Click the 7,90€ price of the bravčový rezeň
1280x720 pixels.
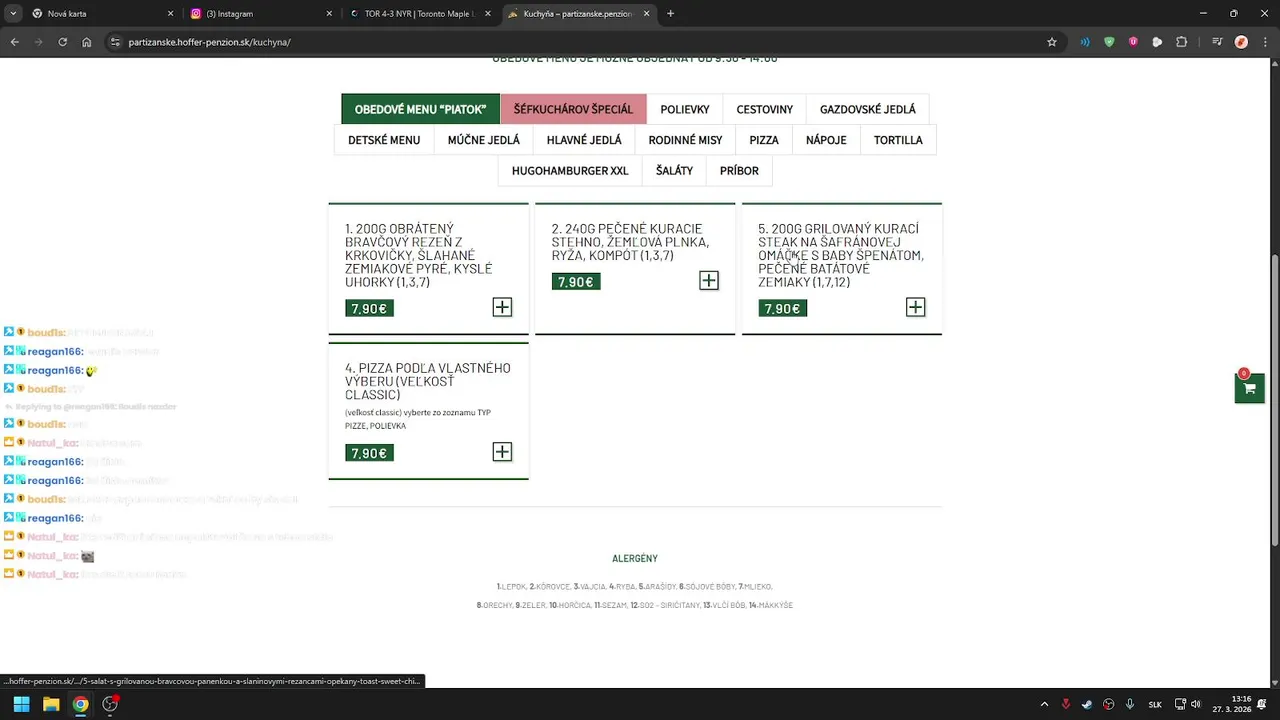[x=369, y=308]
